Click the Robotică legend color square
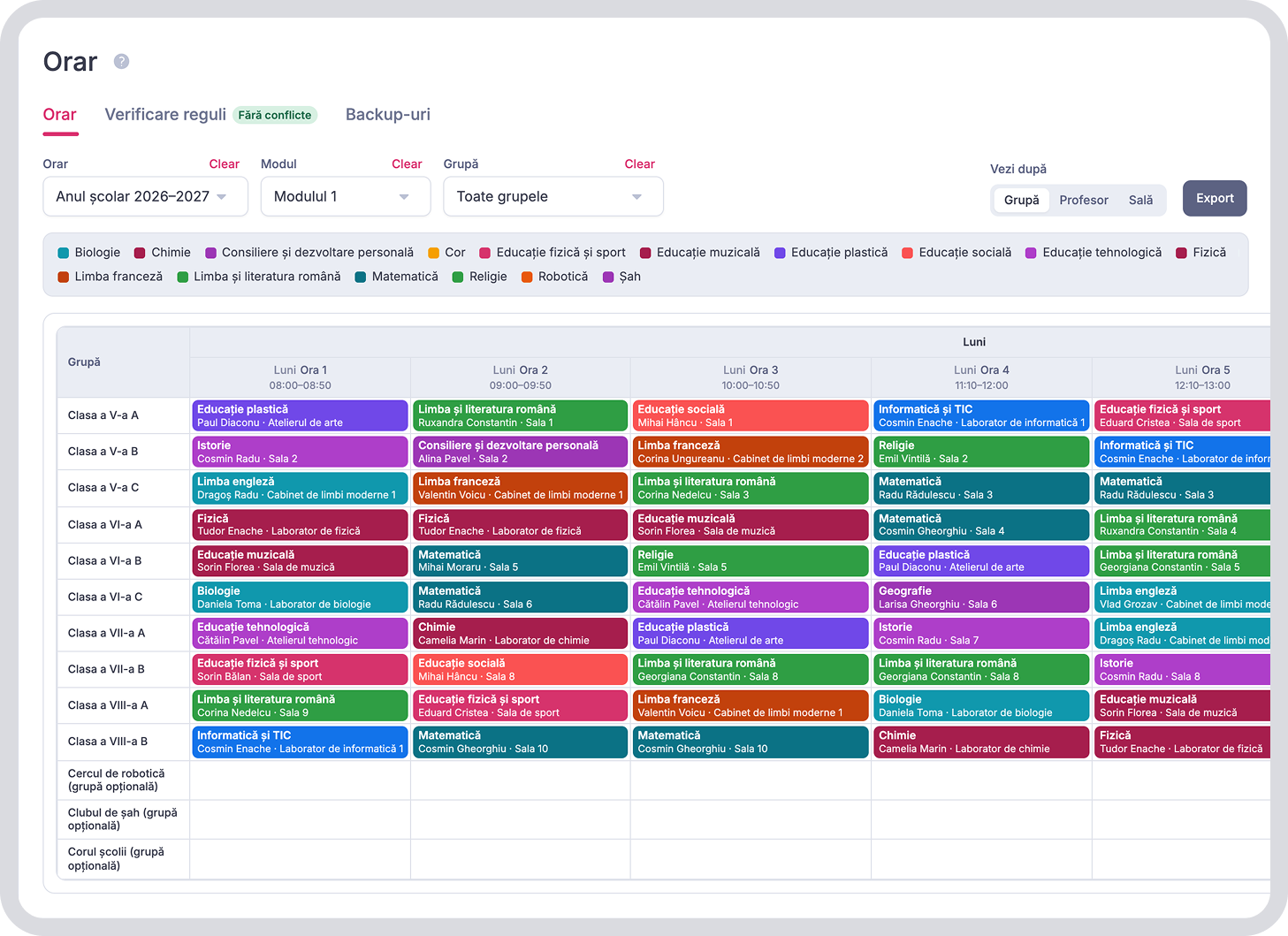Screen dimensions: 1288x936 [x=527, y=277]
